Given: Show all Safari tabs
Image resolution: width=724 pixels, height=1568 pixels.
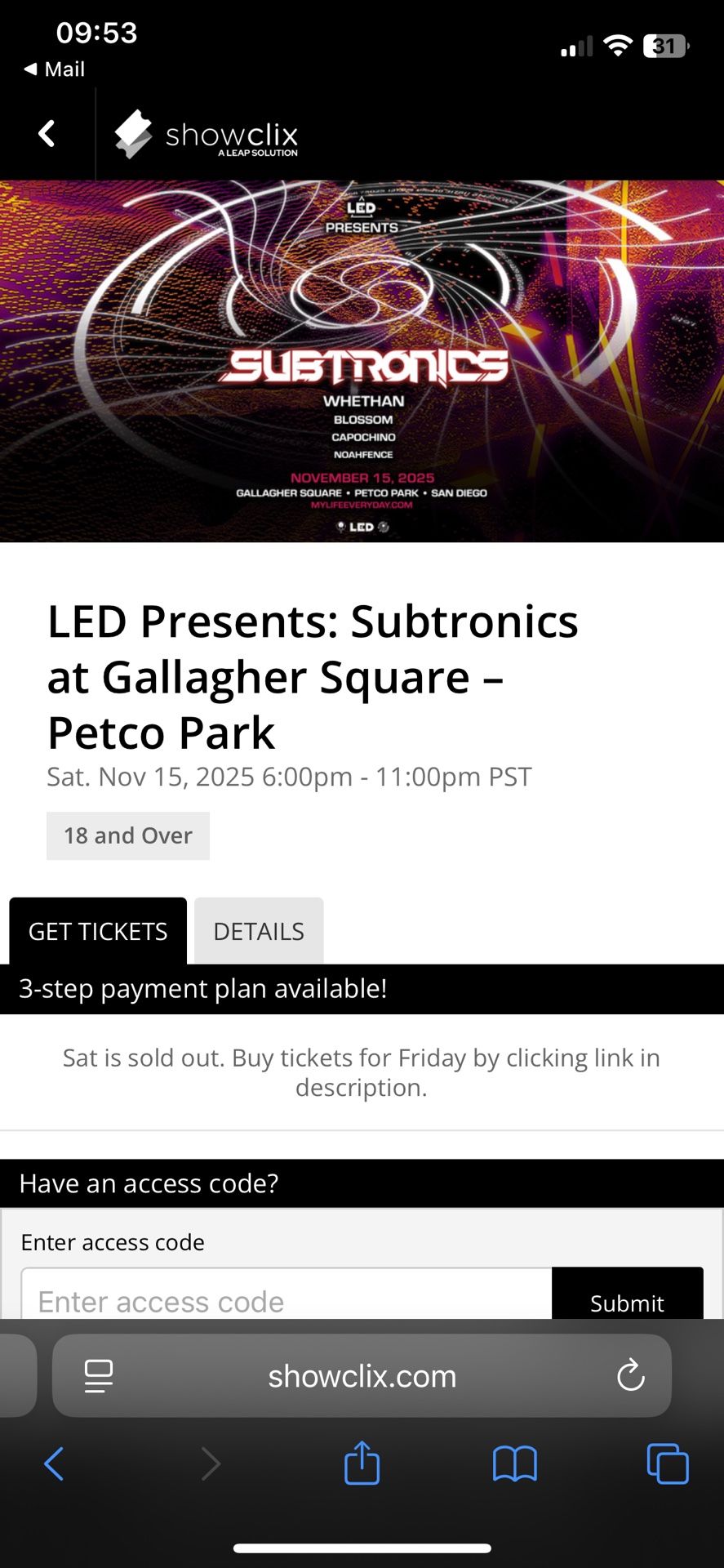Looking at the screenshot, I should (667, 1463).
